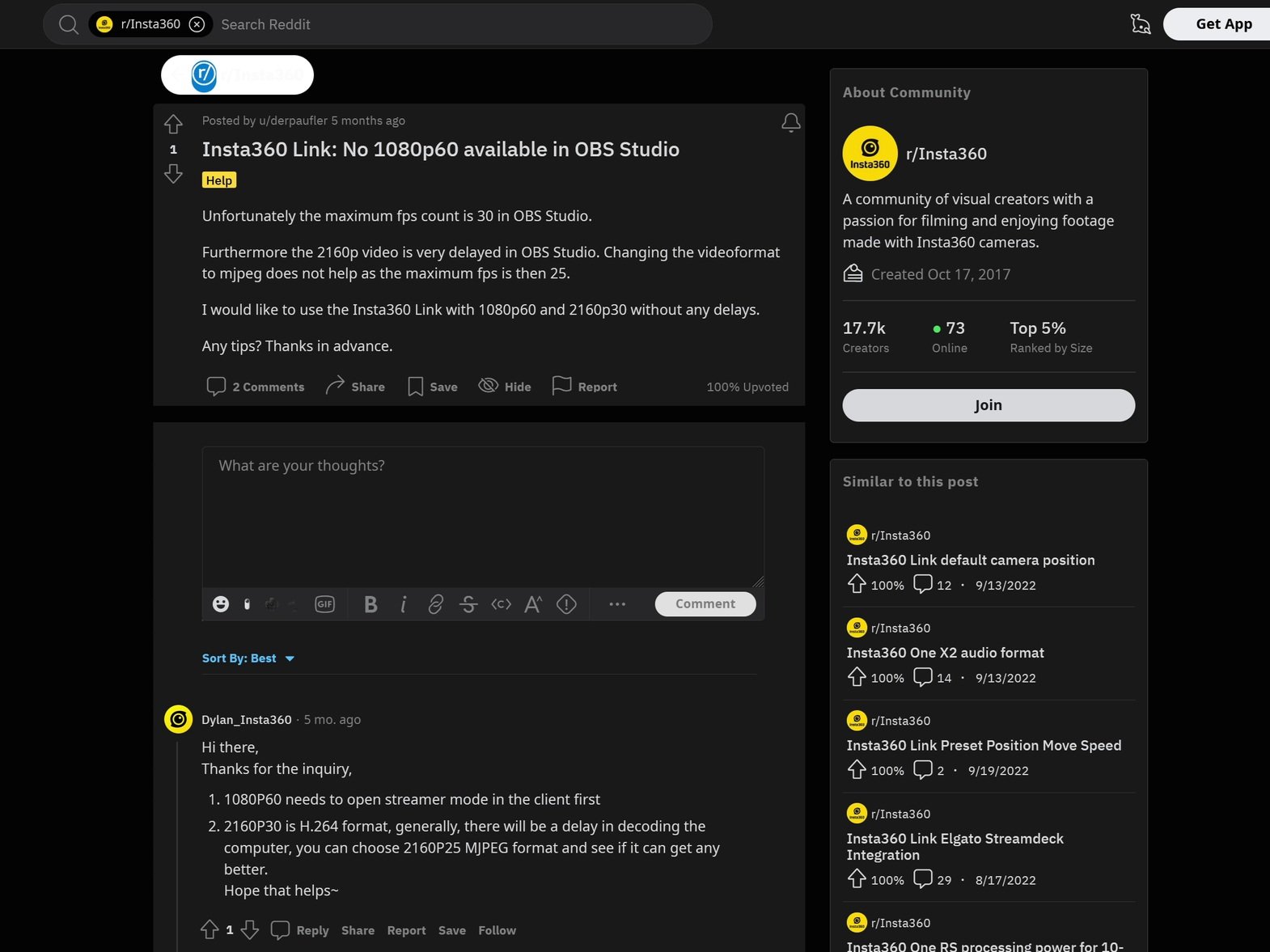Upvote the Insta360 Link OBS post
Screen dimensions: 1270x952
pyautogui.click(x=173, y=125)
